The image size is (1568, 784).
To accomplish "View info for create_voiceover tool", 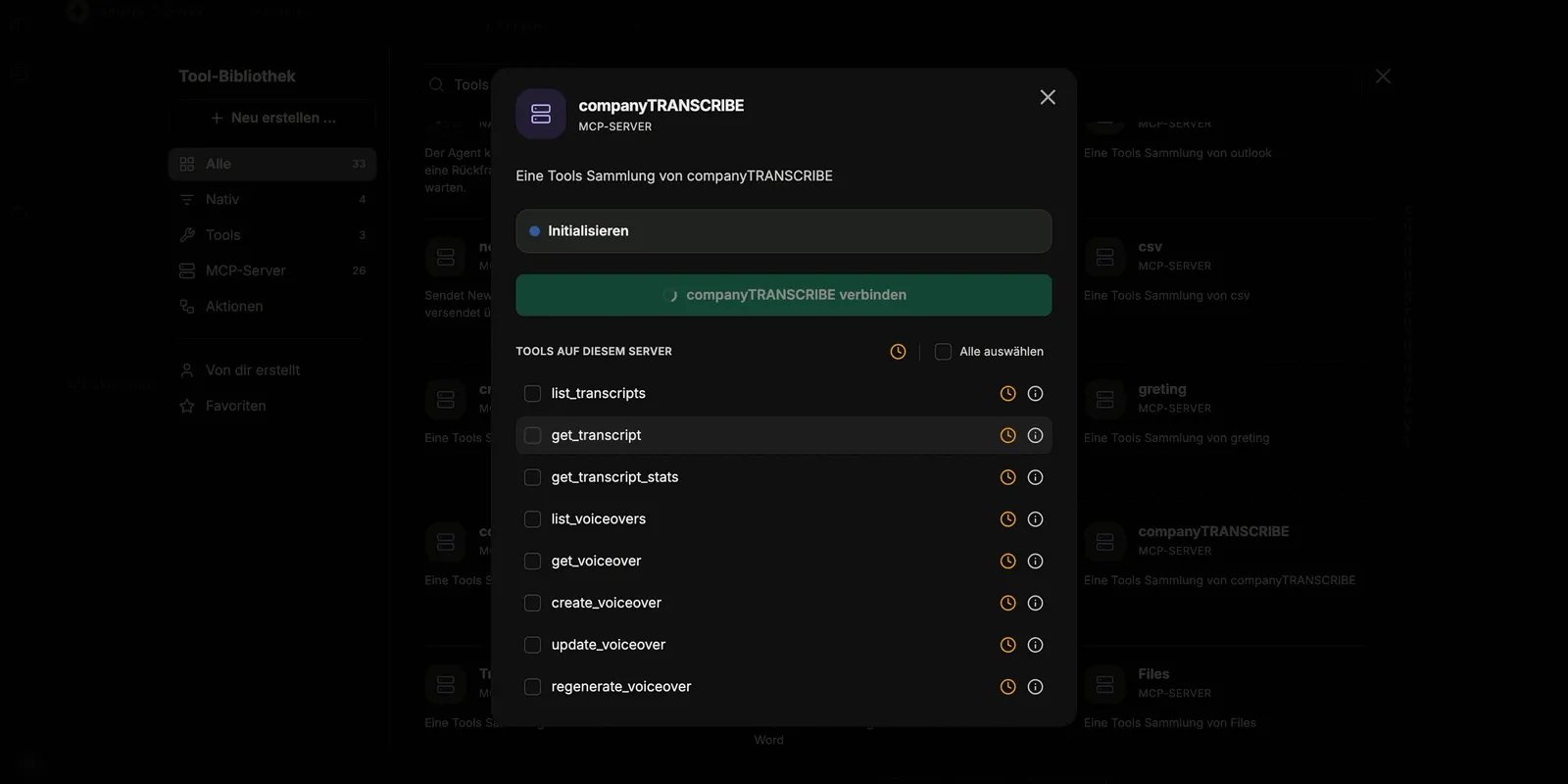I will click(1035, 603).
